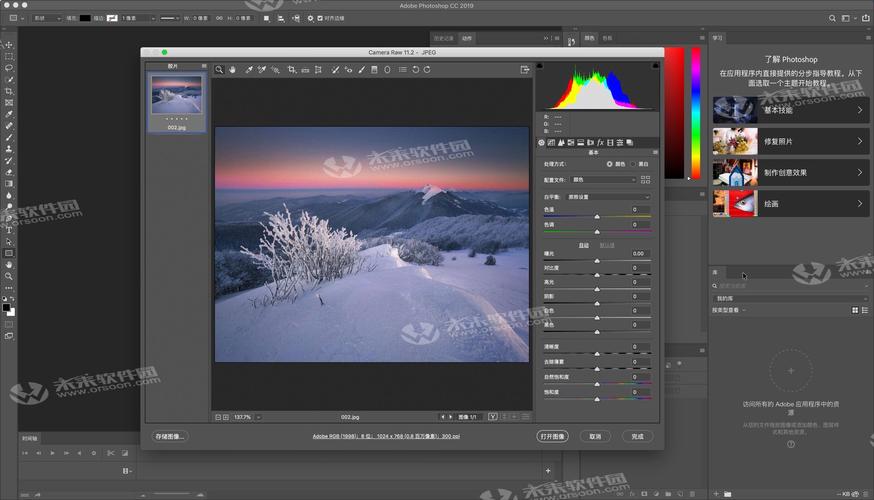Switch to Detail panel tab

[x=561, y=143]
